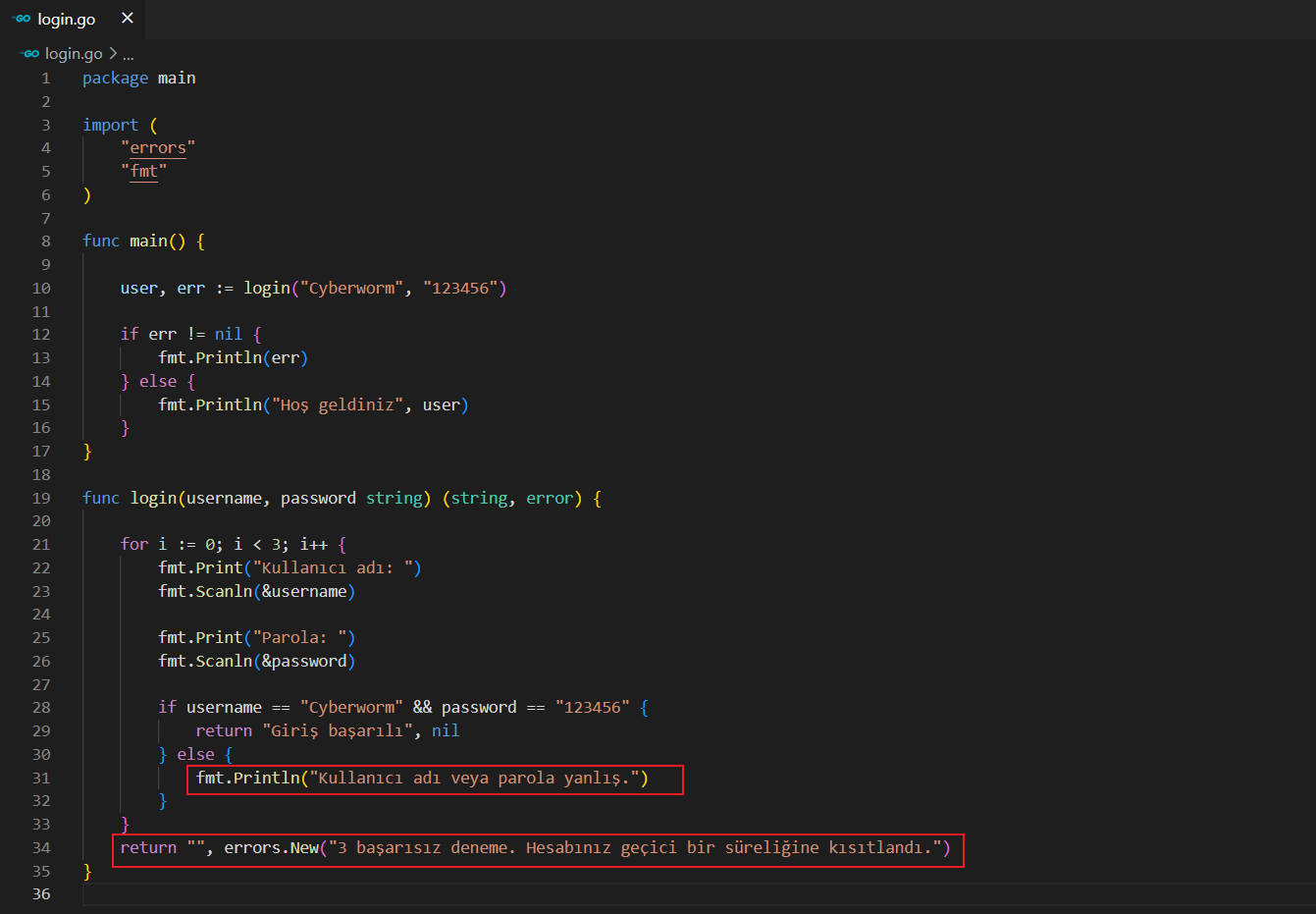
Task: Click line number 36 in the gutter
Action: pyautogui.click(x=41, y=894)
